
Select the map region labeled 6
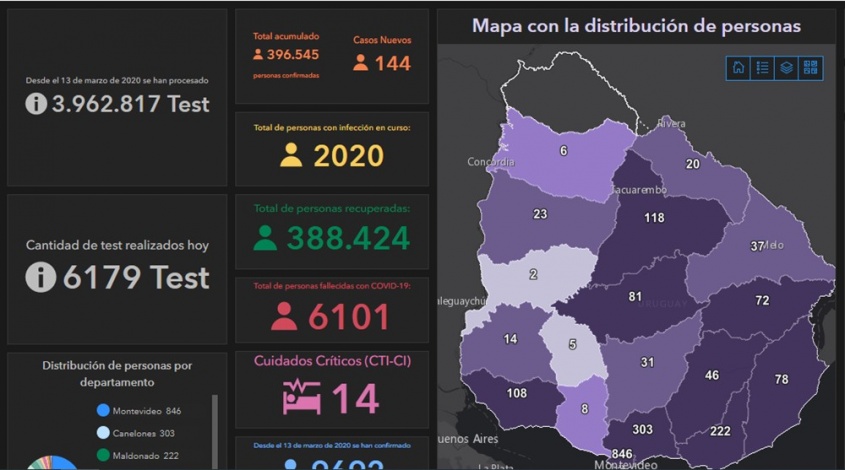point(563,151)
